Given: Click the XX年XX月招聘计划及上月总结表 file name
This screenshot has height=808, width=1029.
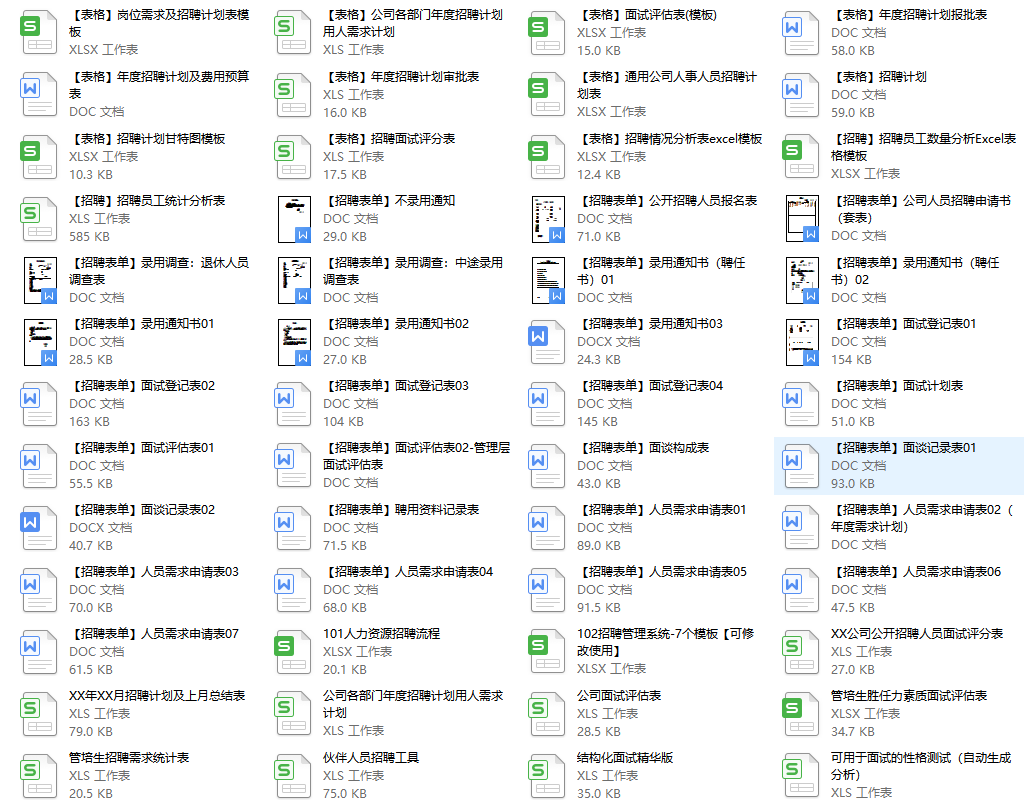Looking at the screenshot, I should click(158, 696).
